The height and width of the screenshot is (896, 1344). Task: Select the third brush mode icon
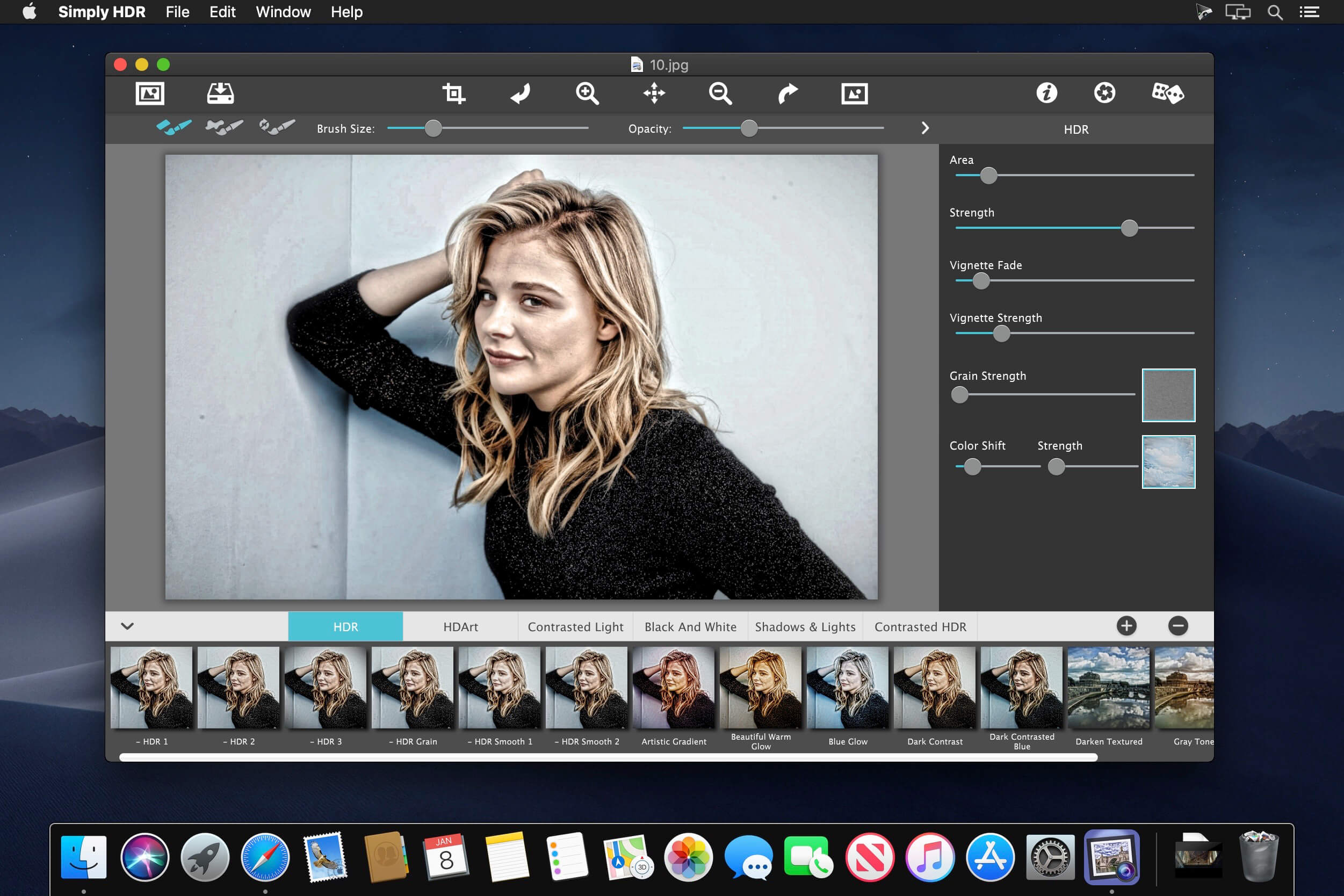[x=277, y=127]
